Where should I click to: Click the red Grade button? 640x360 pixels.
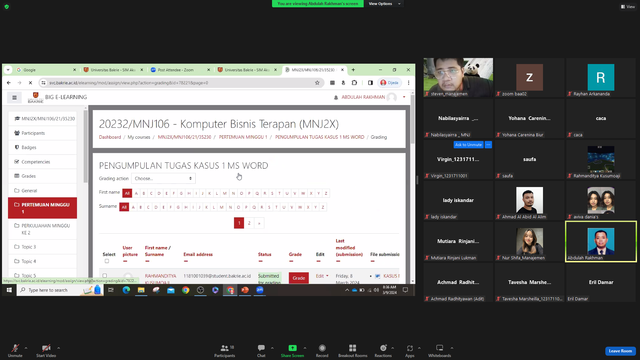click(298, 278)
